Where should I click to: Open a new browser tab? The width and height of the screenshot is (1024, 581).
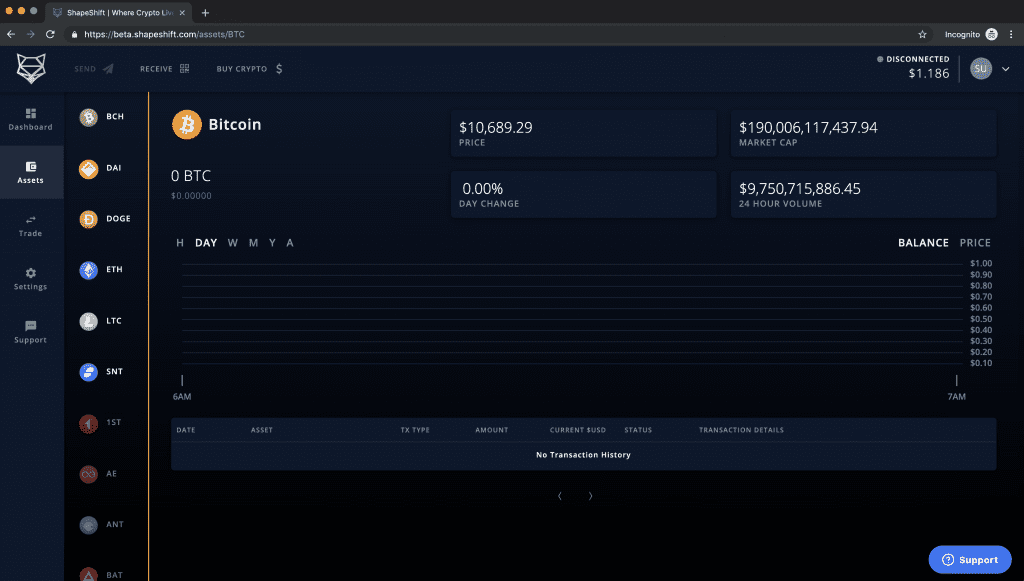tap(205, 12)
